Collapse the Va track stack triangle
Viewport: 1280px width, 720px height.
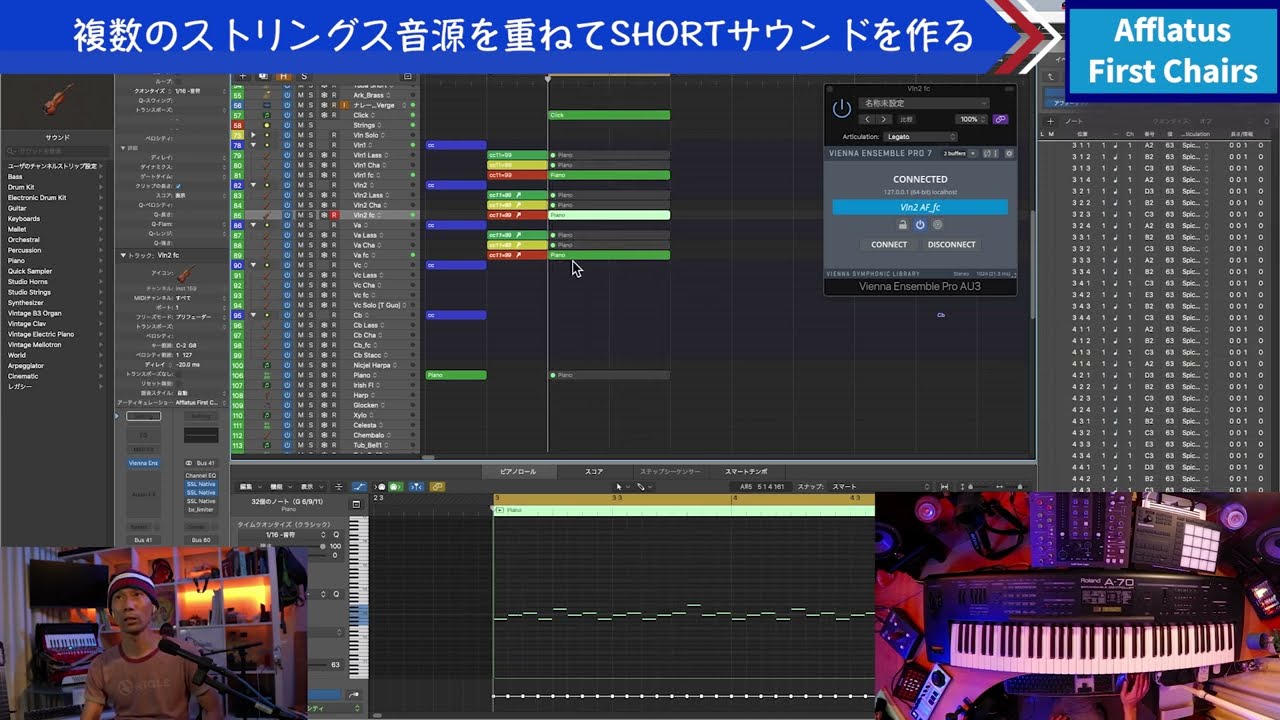pyautogui.click(x=253, y=225)
